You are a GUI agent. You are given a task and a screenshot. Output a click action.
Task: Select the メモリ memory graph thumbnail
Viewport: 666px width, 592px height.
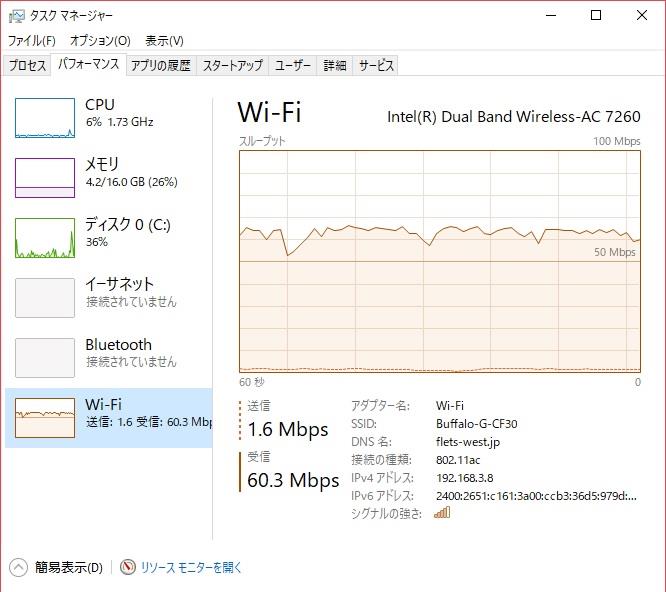tap(45, 178)
